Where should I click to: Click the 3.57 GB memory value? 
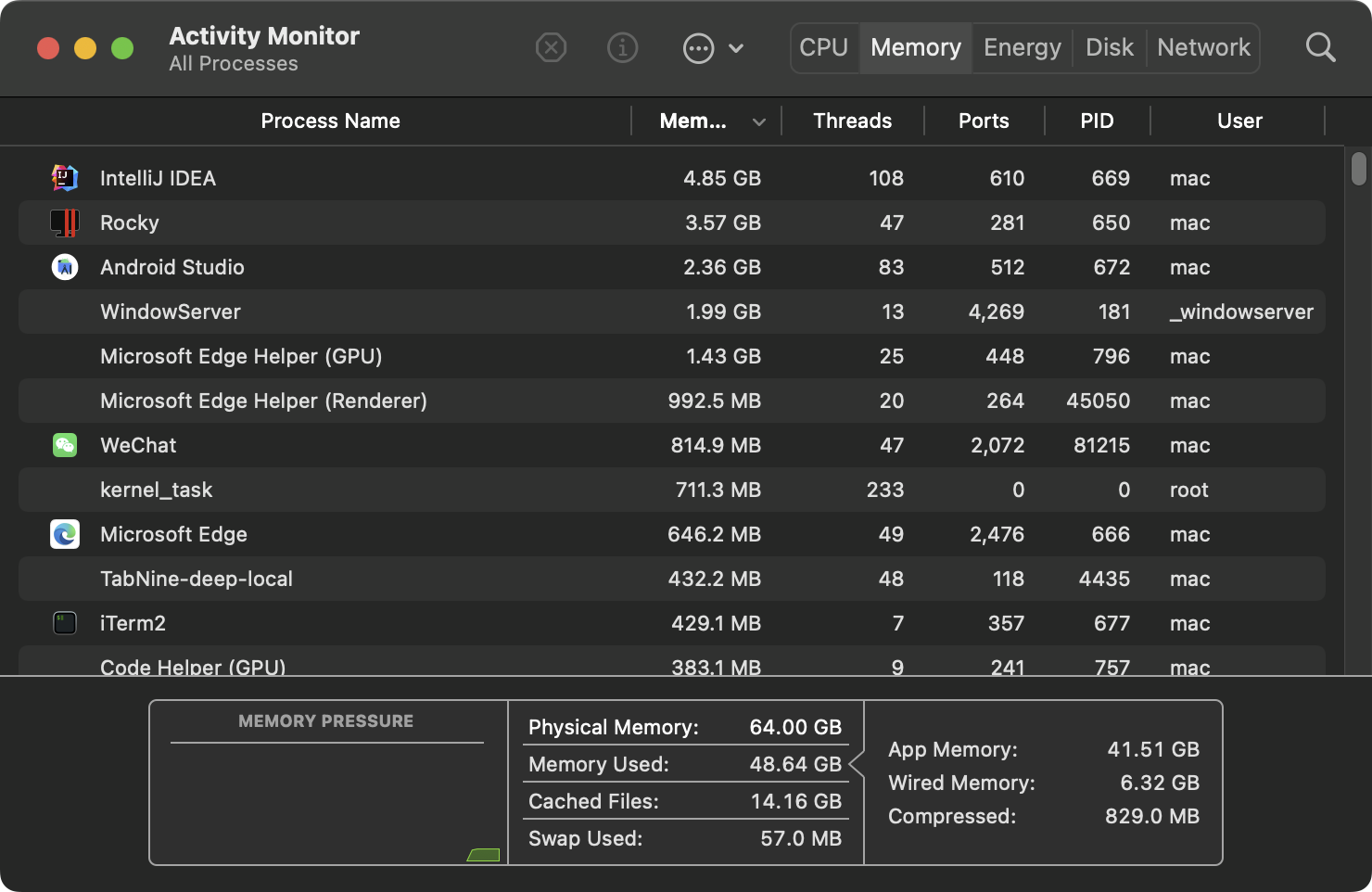pos(723,223)
